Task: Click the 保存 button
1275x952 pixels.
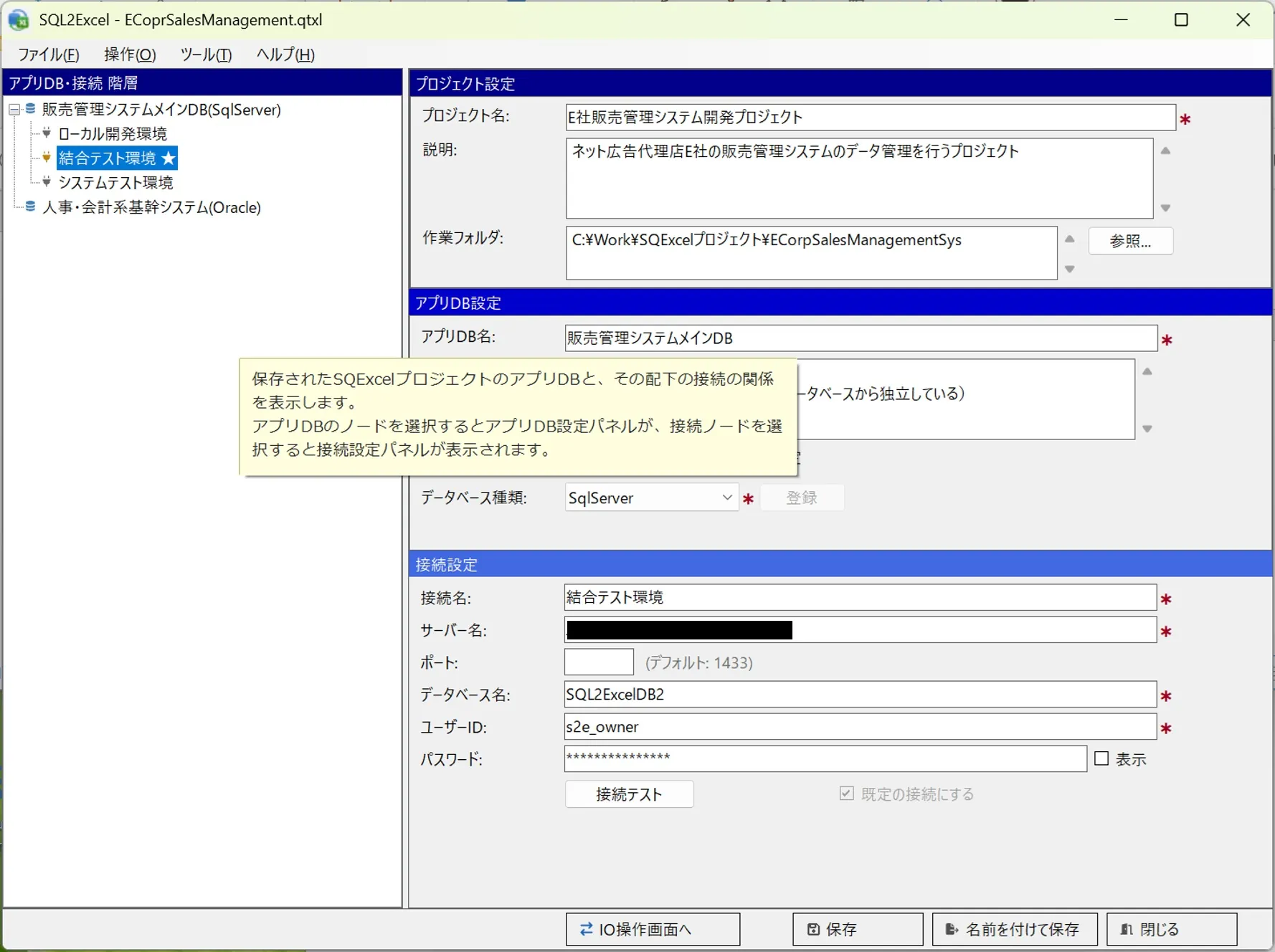Action: (x=858, y=929)
